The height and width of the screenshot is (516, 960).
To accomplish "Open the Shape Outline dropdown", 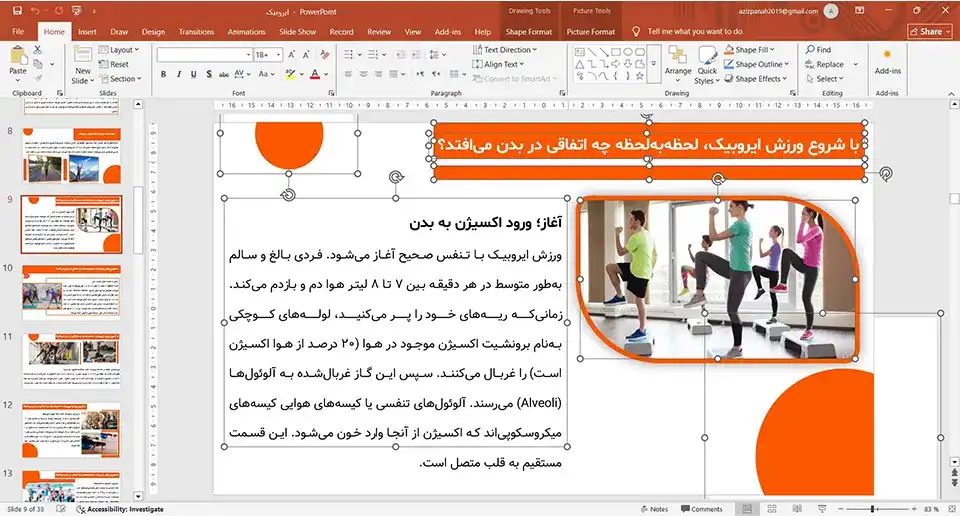I will pyautogui.click(x=757, y=64).
